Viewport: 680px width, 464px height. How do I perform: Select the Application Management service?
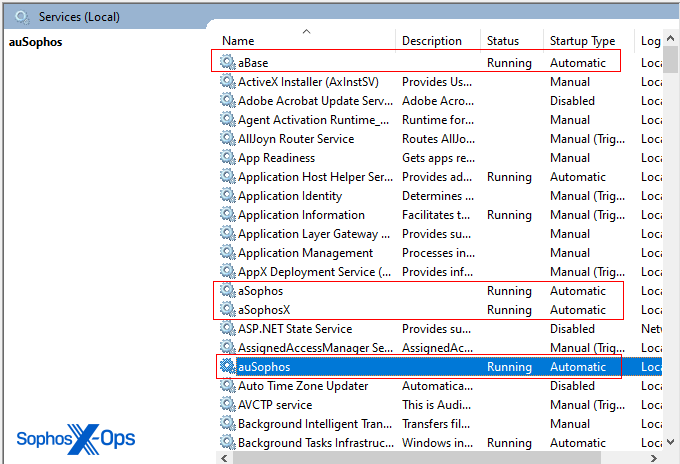(305, 253)
